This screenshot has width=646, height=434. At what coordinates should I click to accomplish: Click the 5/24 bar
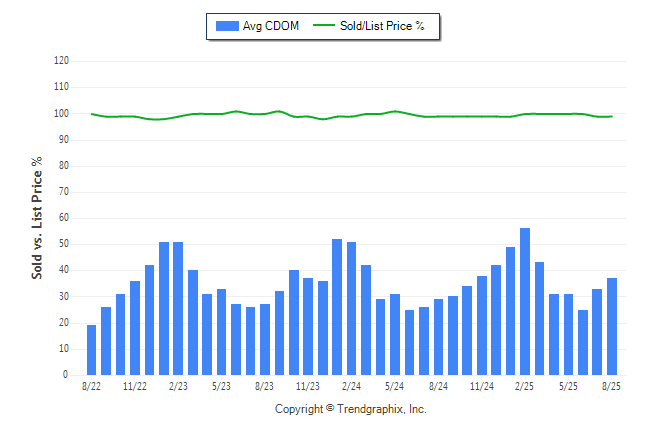[x=395, y=334]
